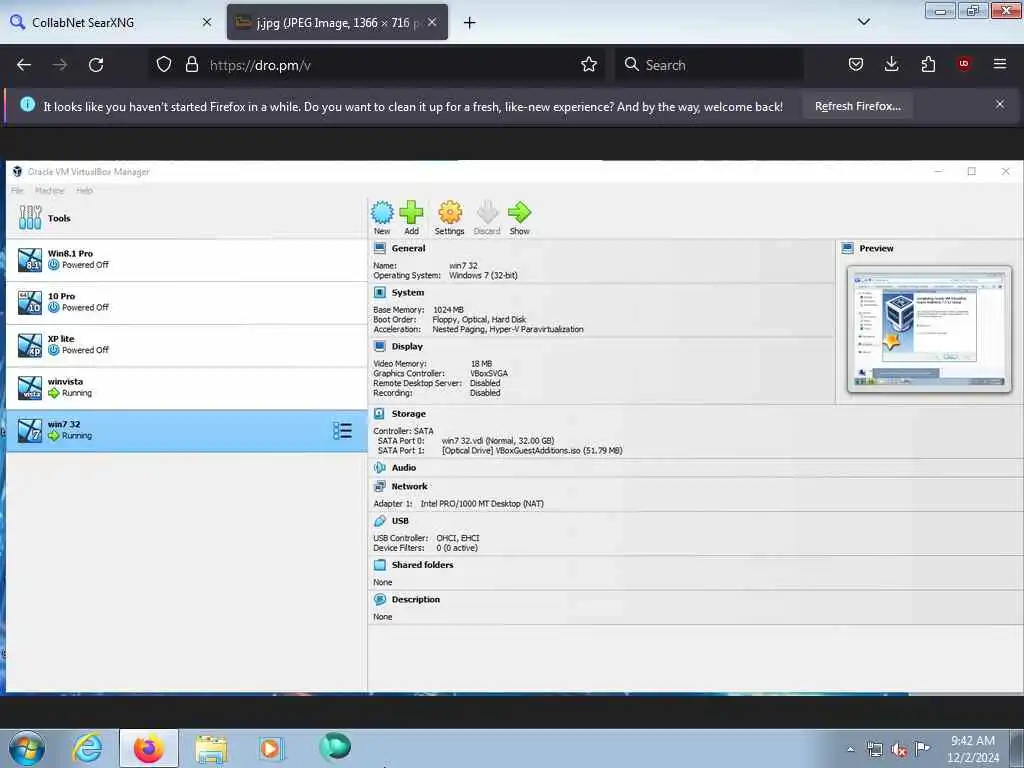The image size is (1024, 768).
Task: Reload the page in Firefox
Action: click(96, 65)
